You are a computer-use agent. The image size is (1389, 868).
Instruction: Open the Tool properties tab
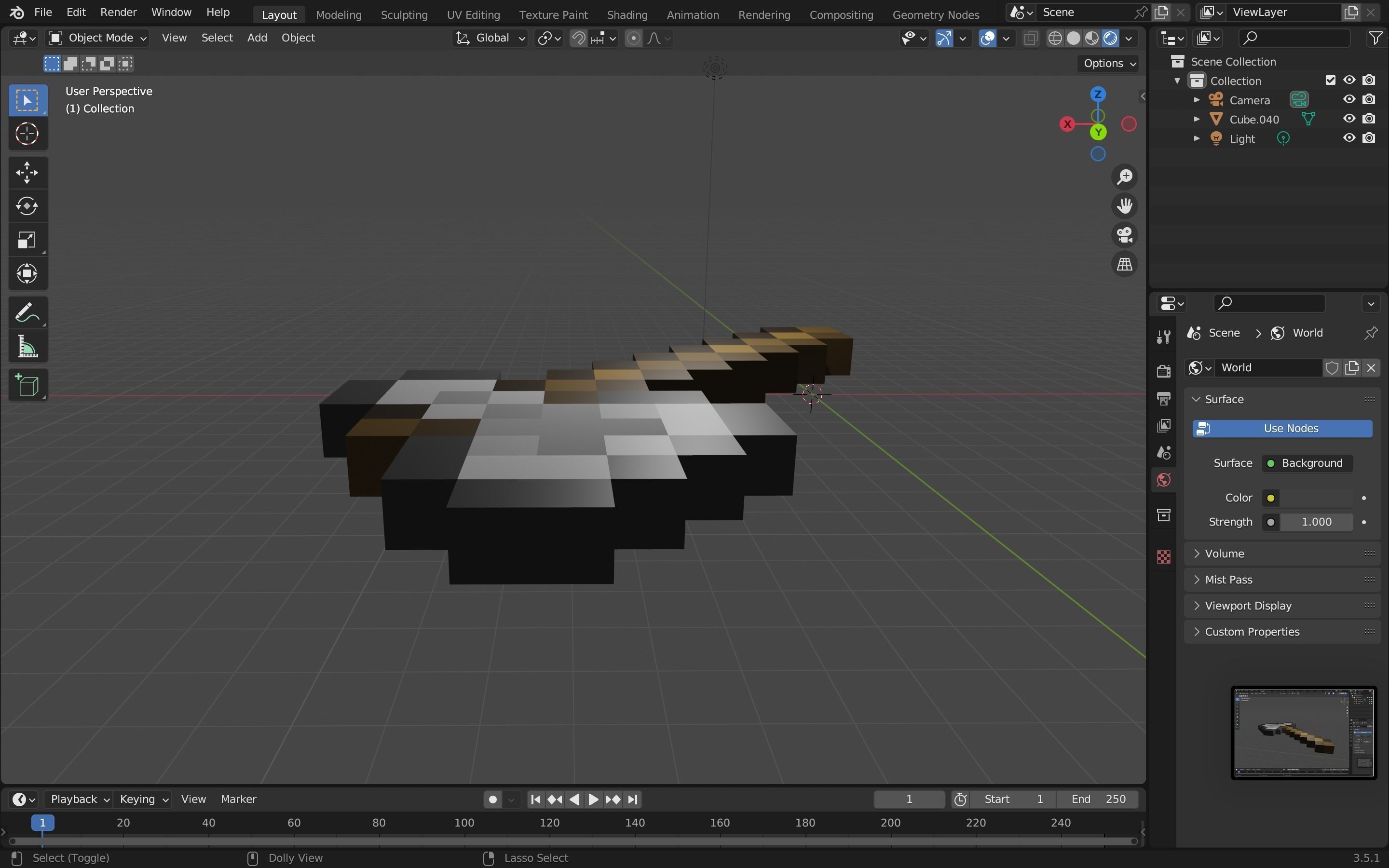pos(1163,337)
